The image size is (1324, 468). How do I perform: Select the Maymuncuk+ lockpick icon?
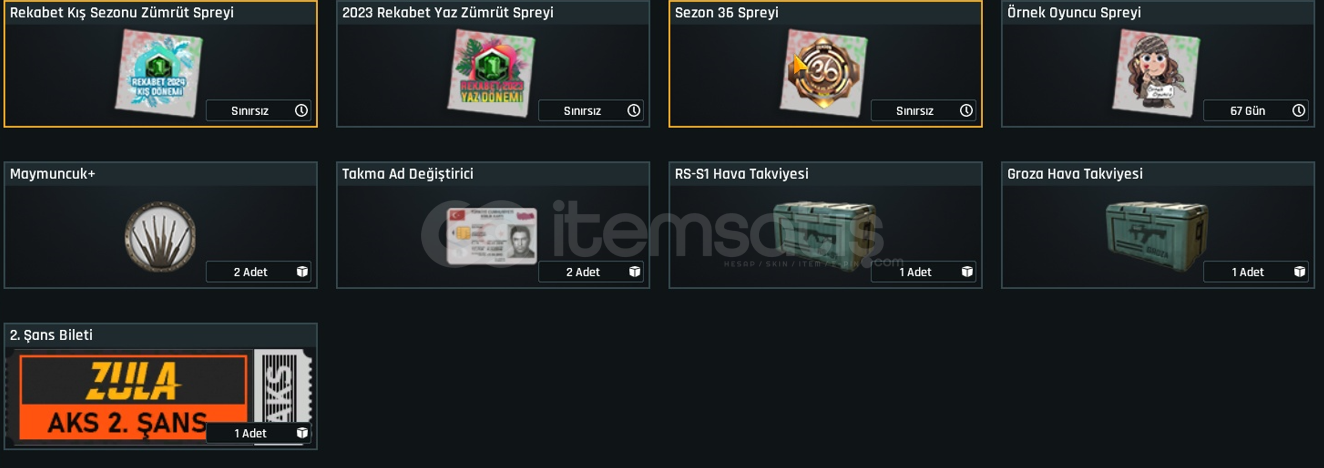coord(160,234)
